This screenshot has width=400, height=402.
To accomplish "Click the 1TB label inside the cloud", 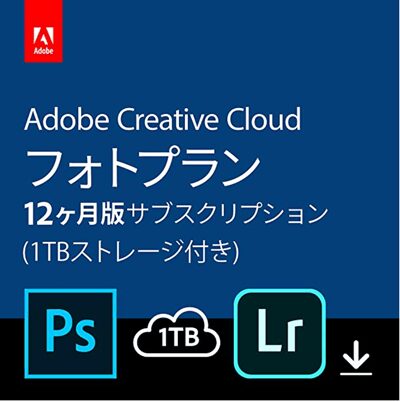I will [179, 337].
